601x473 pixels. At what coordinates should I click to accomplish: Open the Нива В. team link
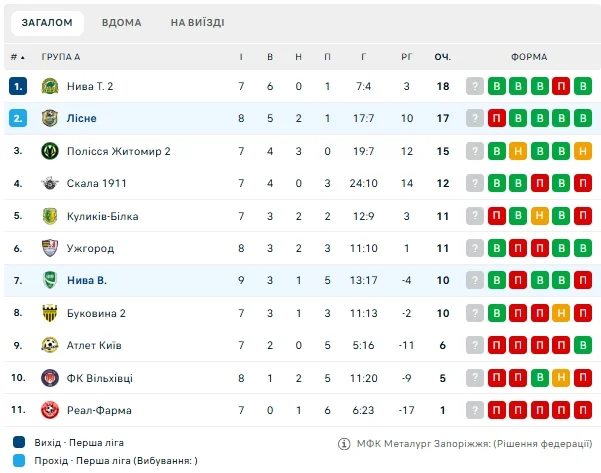[86, 281]
